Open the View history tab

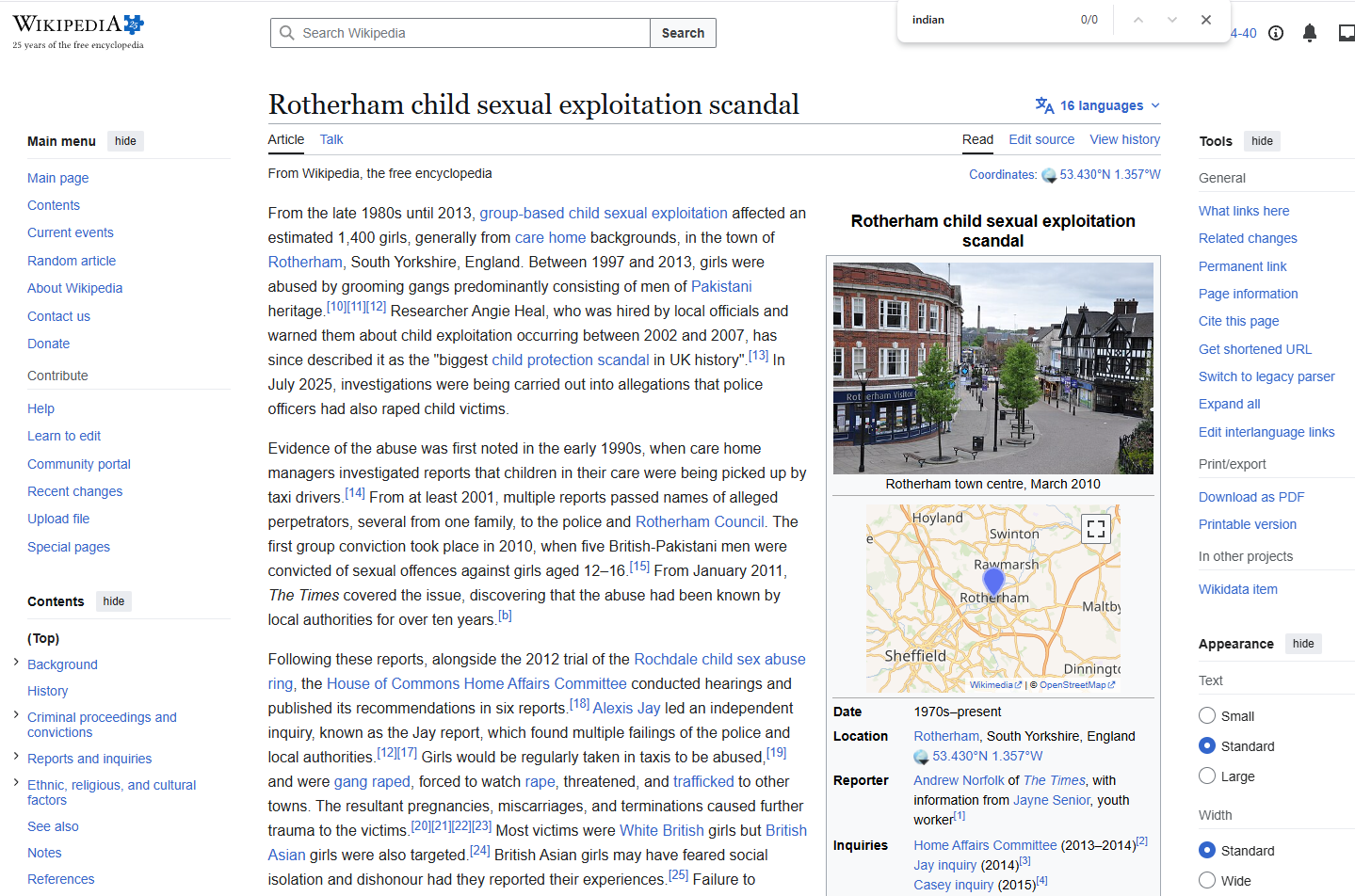point(1124,139)
